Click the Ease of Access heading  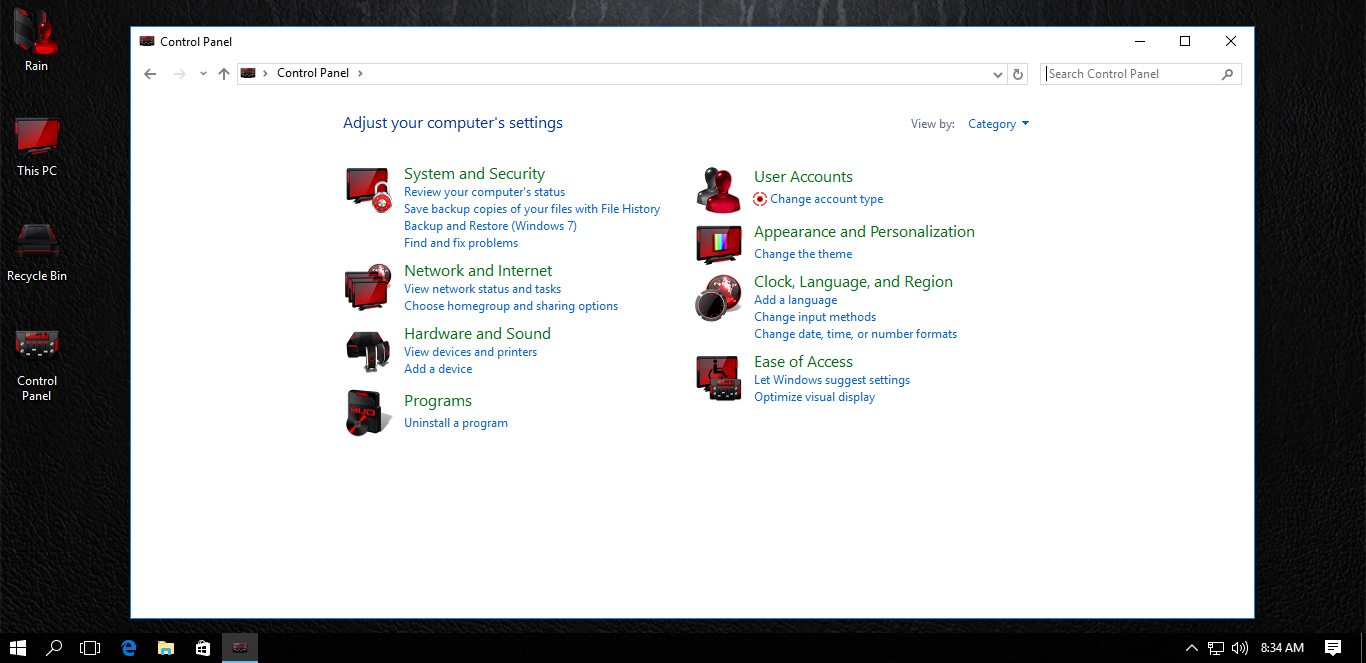[803, 362]
